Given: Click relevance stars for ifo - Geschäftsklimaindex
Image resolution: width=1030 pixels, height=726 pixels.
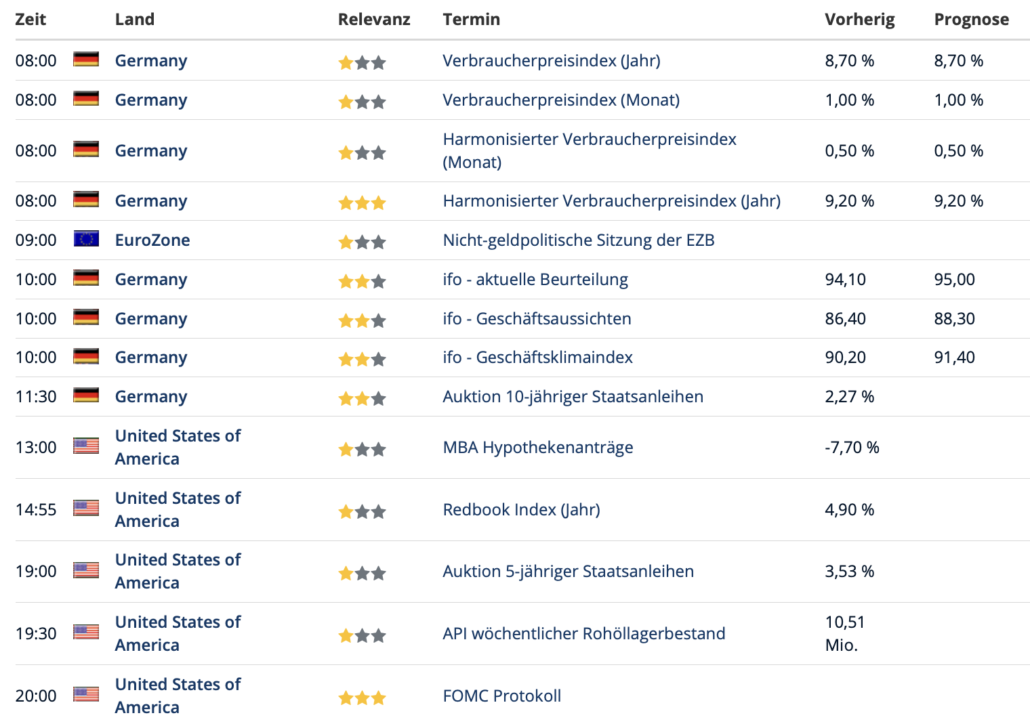Looking at the screenshot, I should (361, 359).
